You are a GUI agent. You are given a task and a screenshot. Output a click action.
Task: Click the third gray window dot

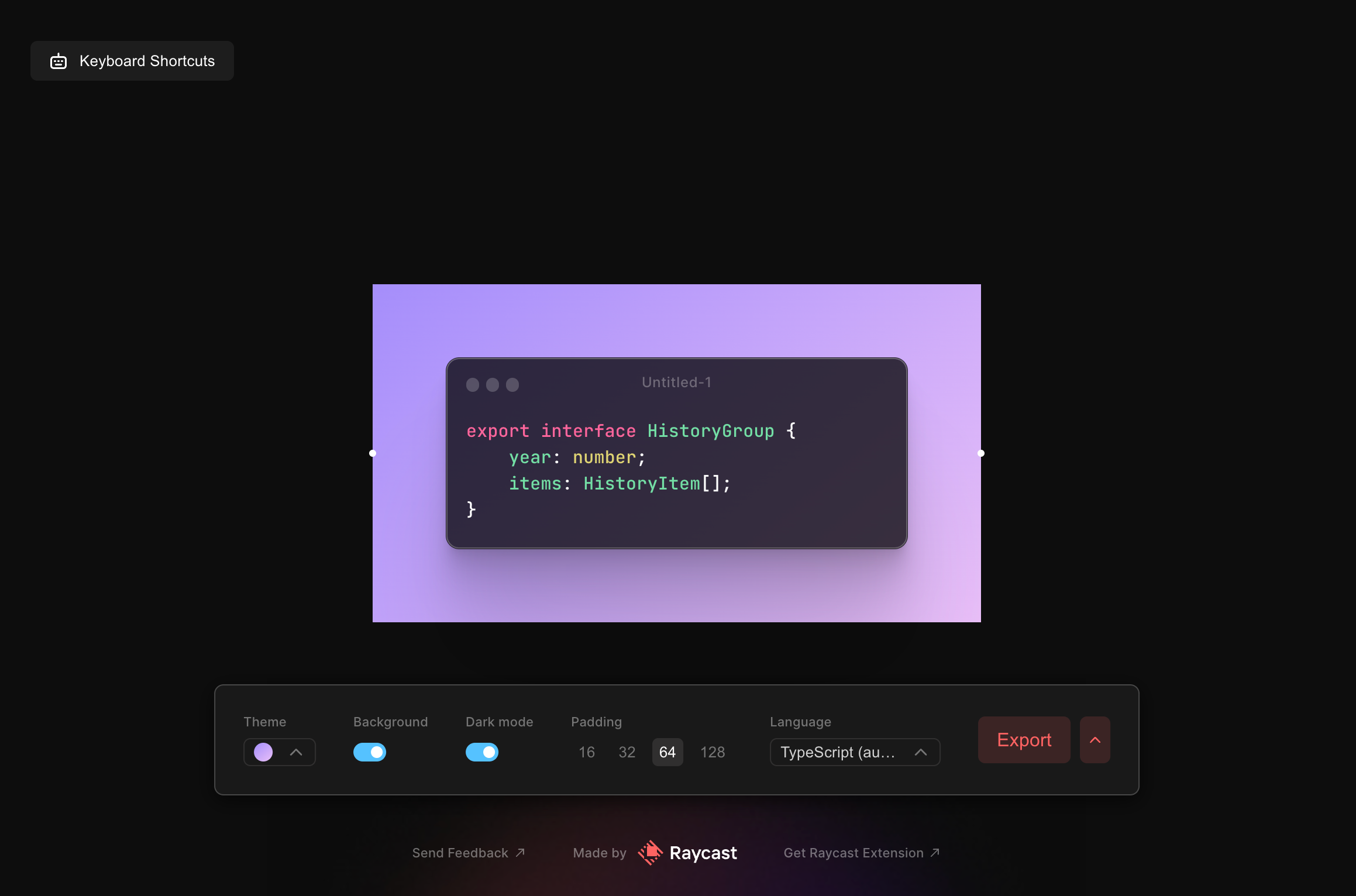(x=512, y=385)
